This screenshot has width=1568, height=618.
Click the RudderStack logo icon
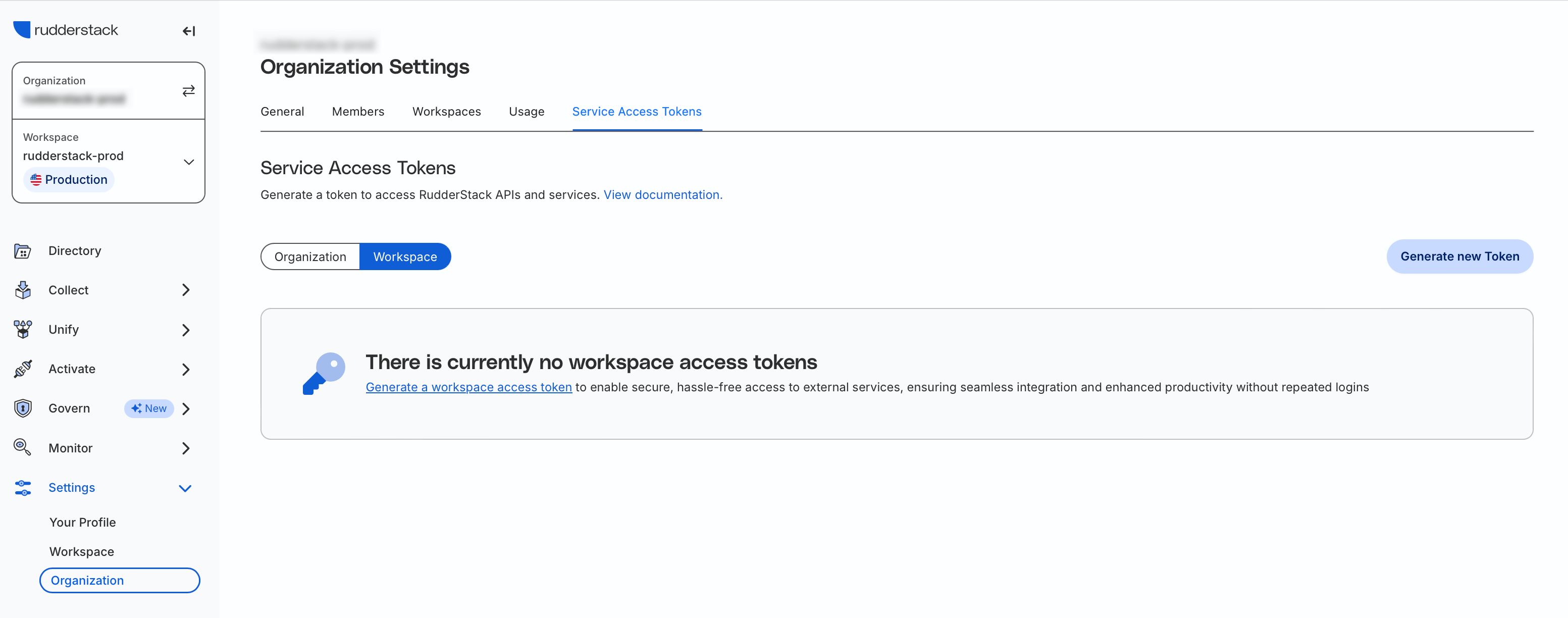22,30
